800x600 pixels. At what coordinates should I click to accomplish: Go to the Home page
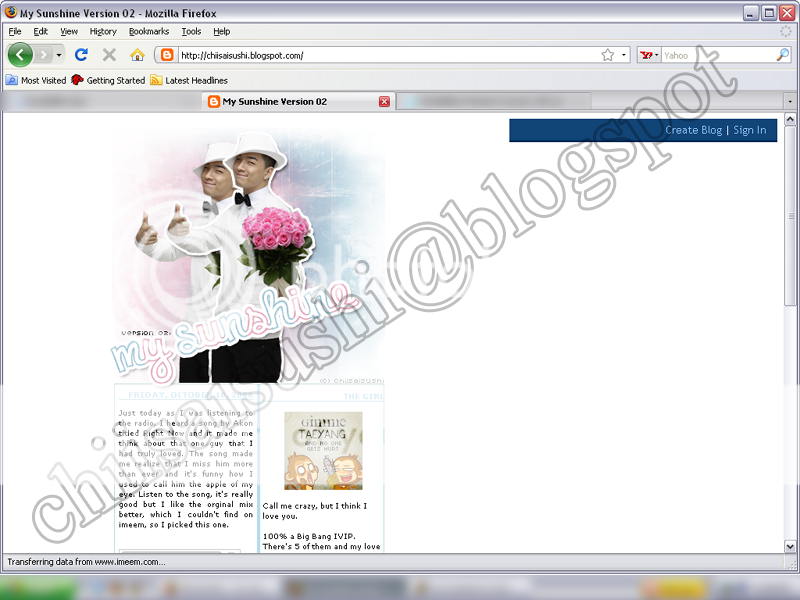click(x=137, y=55)
